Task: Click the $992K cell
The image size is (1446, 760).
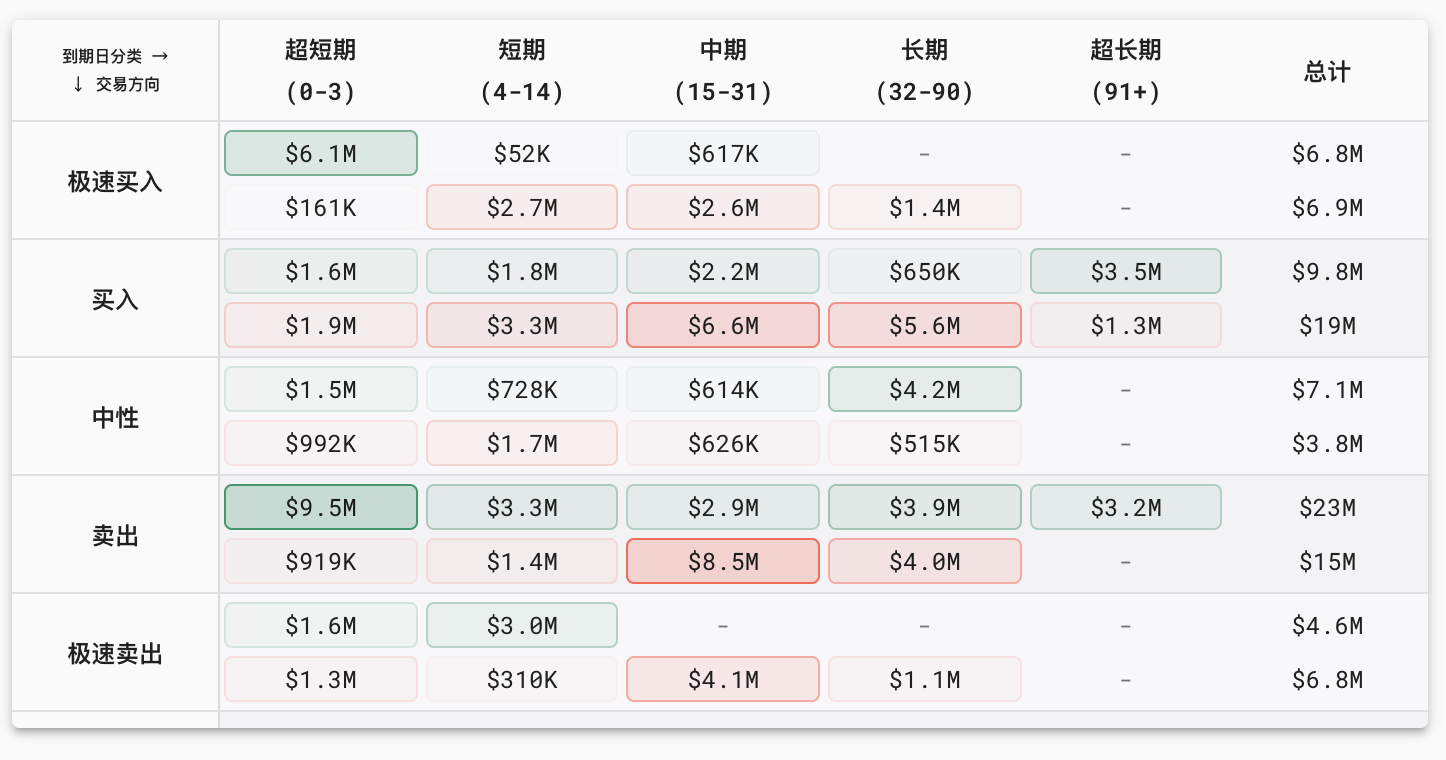Action: (321, 443)
